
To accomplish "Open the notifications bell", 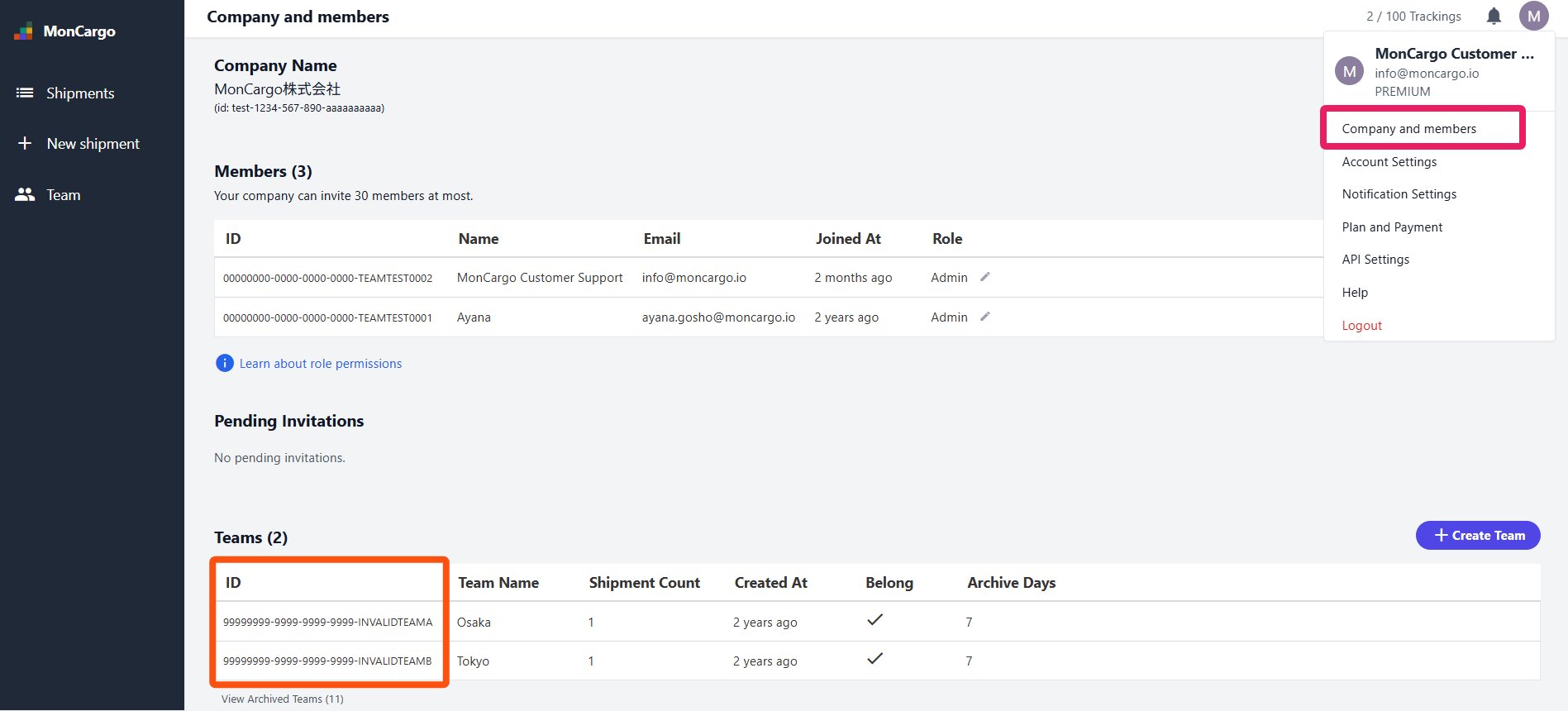I will pos(1494,17).
